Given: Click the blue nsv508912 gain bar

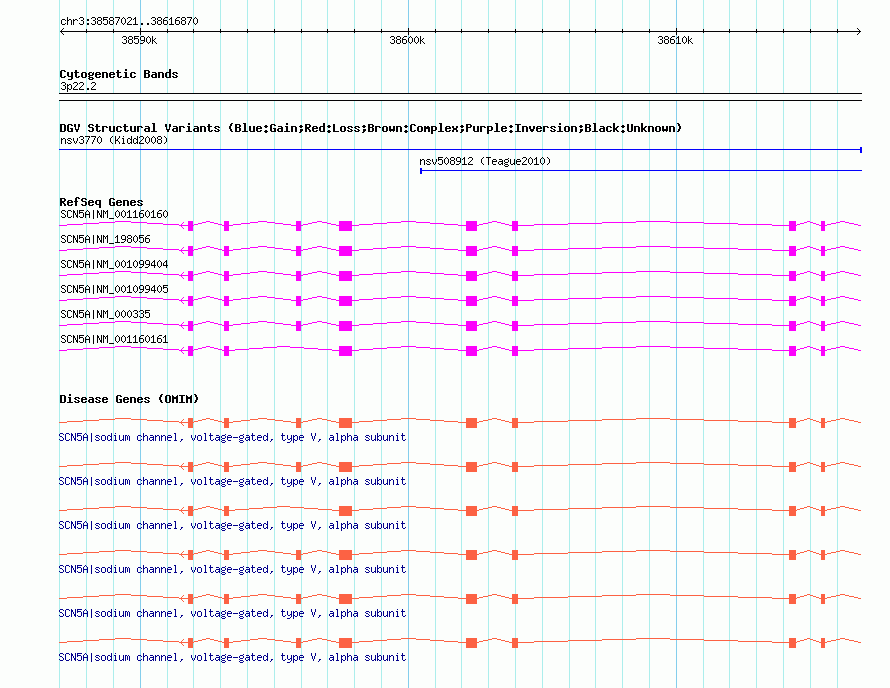Looking at the screenshot, I should [x=641, y=170].
